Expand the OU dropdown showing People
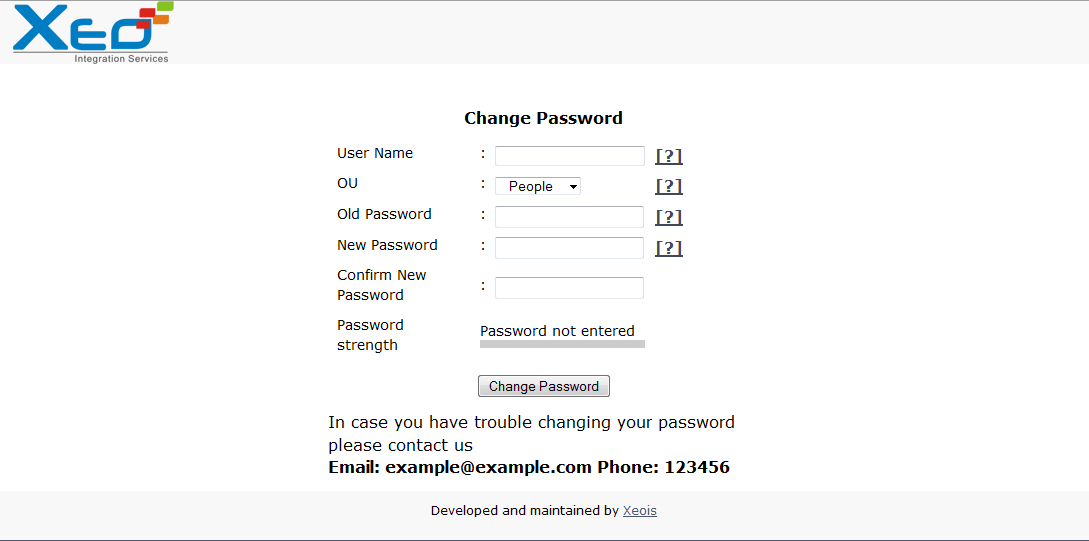The width and height of the screenshot is (1089, 541). (x=538, y=186)
